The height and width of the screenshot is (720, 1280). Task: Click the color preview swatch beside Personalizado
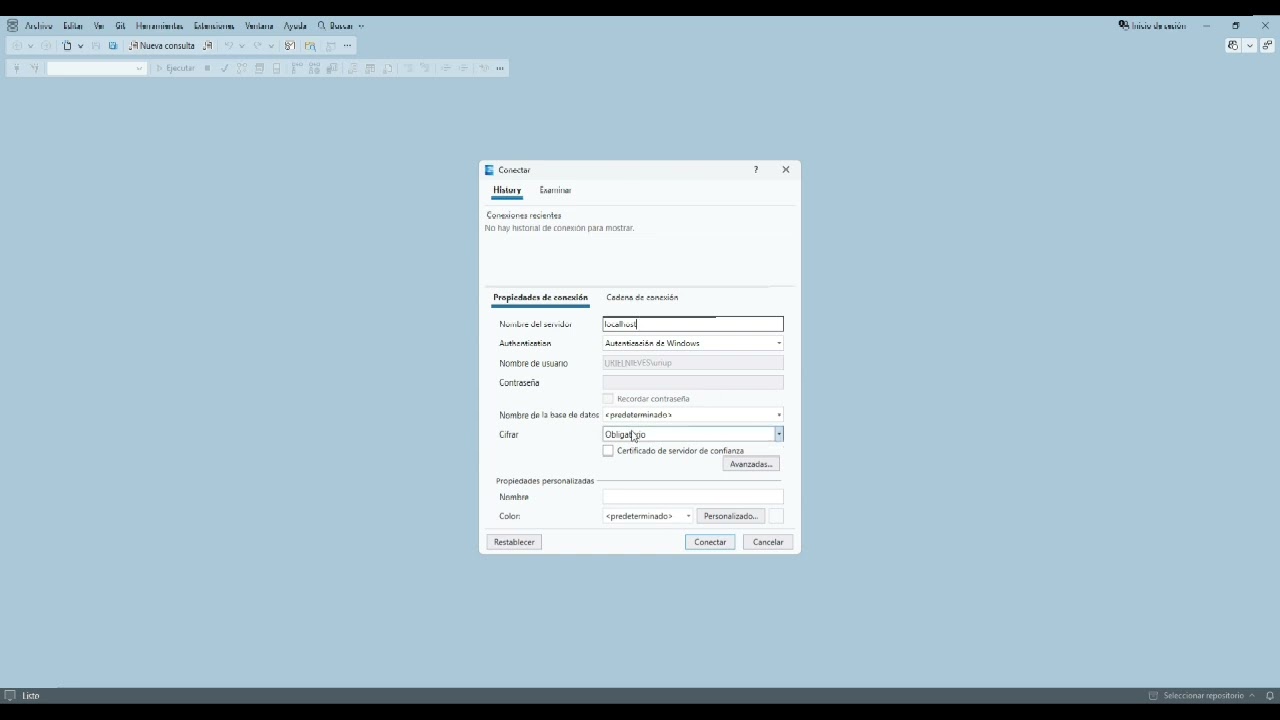[x=776, y=516]
